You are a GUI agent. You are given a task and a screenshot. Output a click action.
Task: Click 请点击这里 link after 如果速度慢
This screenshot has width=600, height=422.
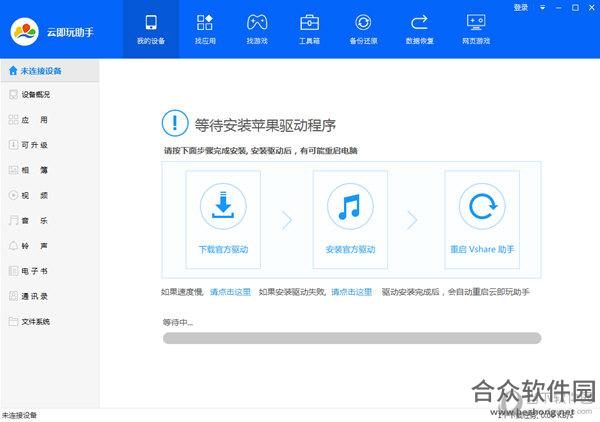coord(230,292)
